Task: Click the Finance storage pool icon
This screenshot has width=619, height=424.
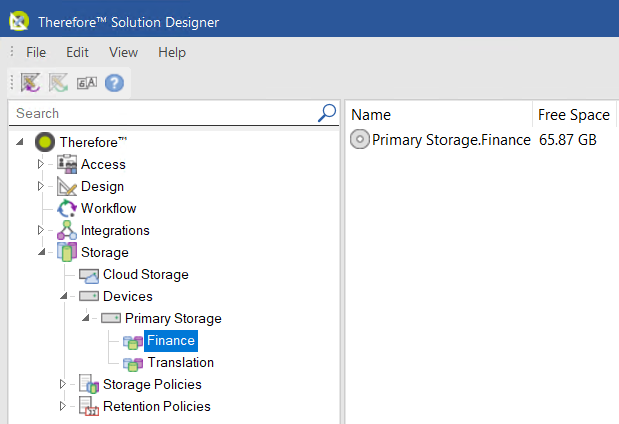Action: [133, 341]
